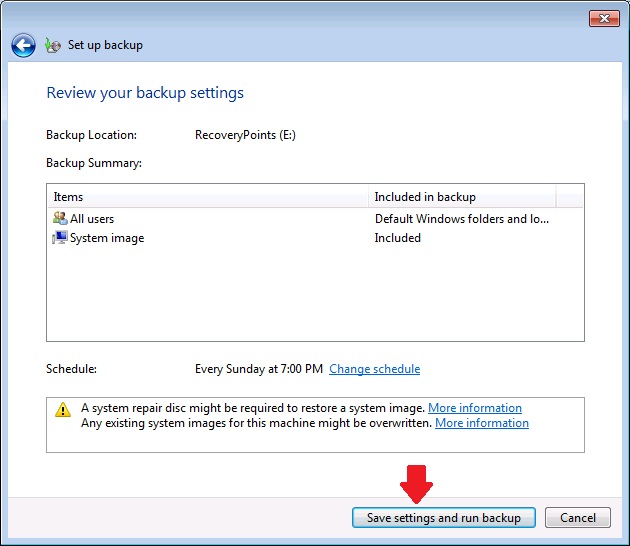
Task: Open More information about system repair disc
Action: (474, 408)
